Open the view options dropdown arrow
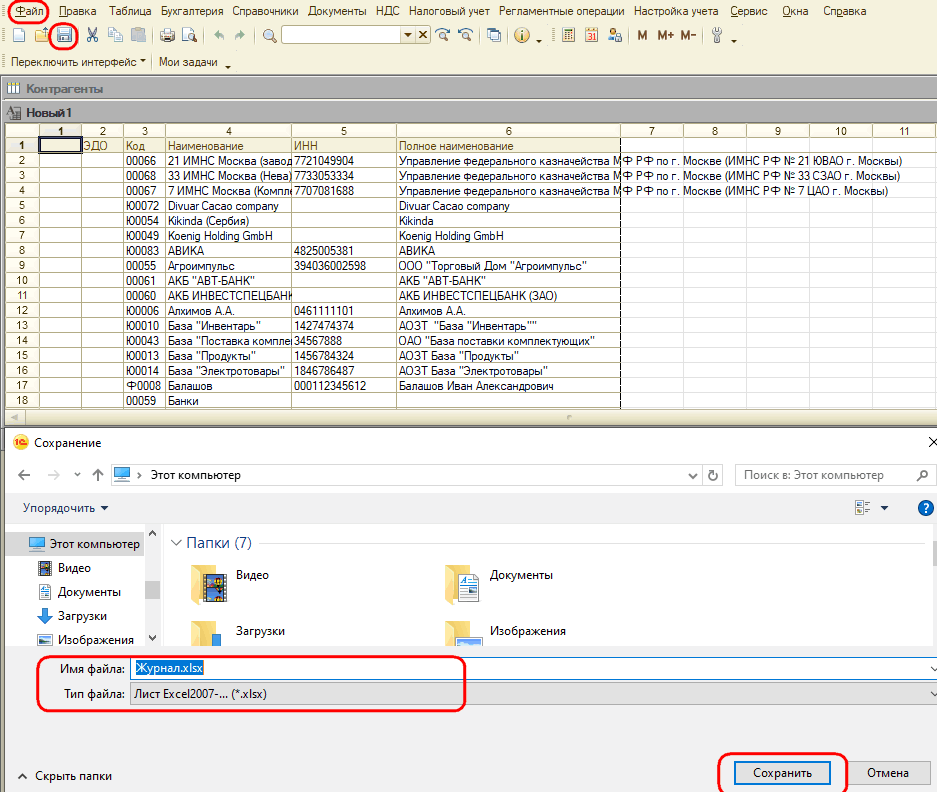 (884, 508)
